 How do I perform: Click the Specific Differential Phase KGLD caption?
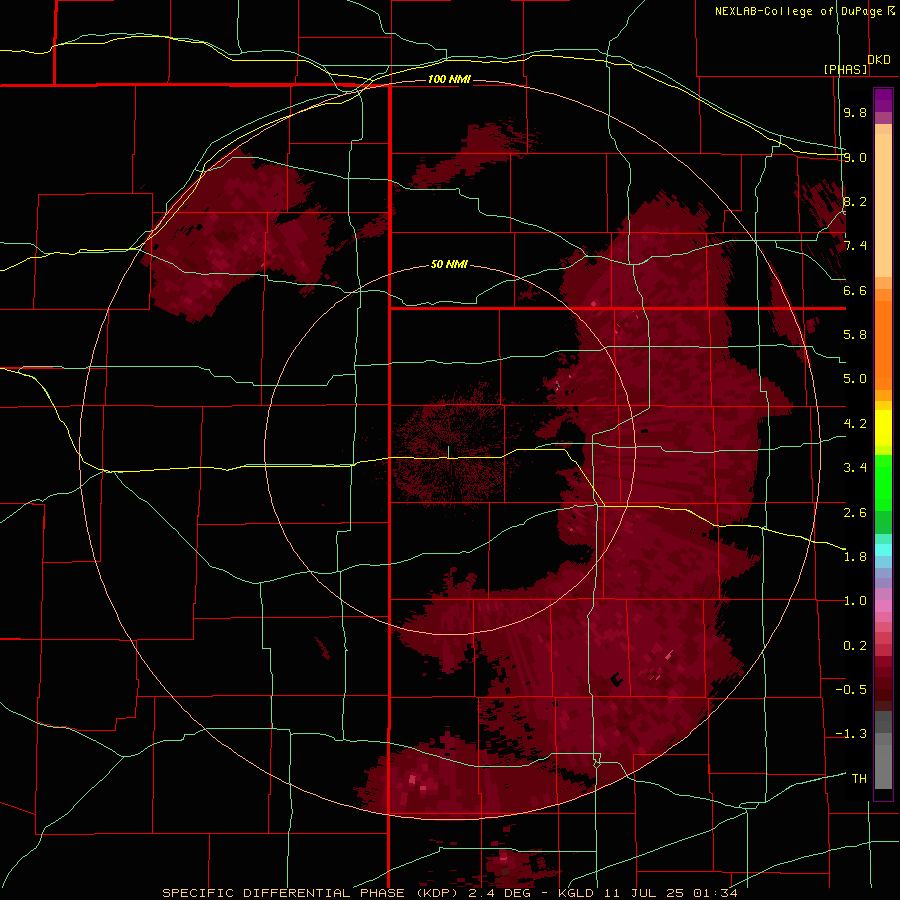449,893
